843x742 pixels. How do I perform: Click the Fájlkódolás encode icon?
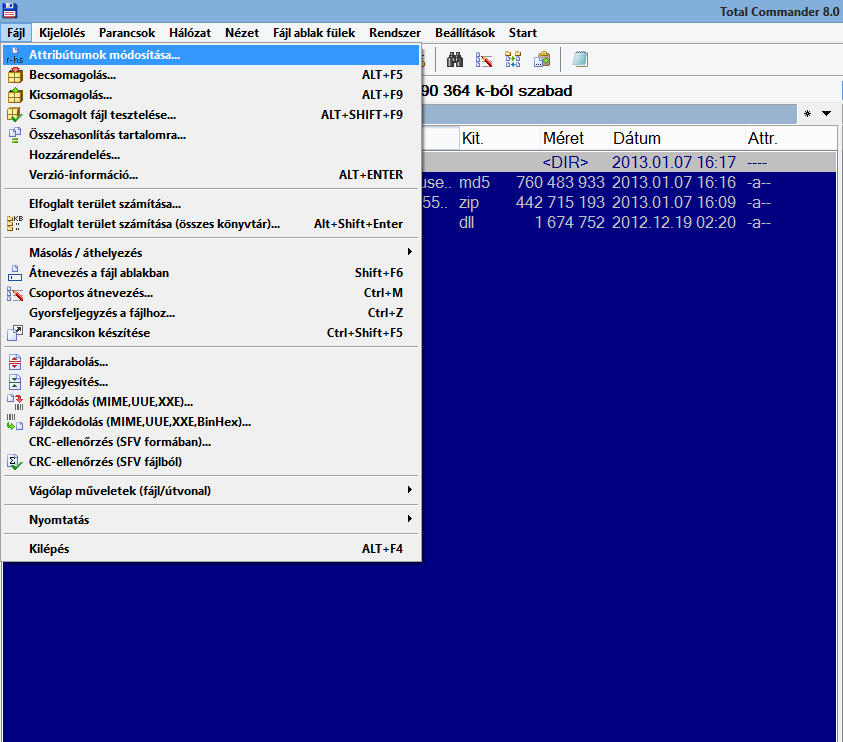pos(15,402)
